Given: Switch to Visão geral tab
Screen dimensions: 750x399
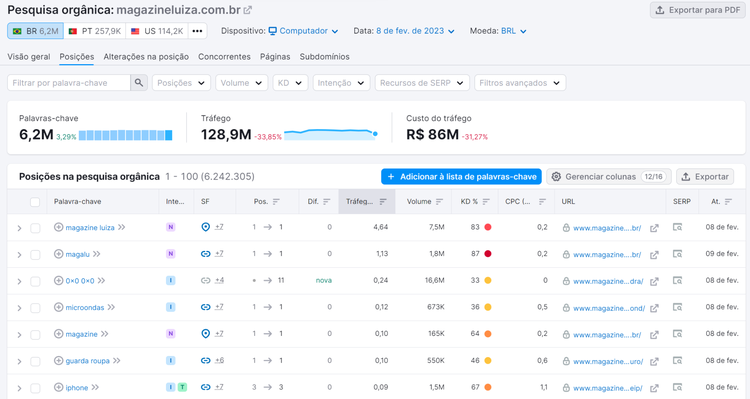Looking at the screenshot, I should pyautogui.click(x=29, y=56).
